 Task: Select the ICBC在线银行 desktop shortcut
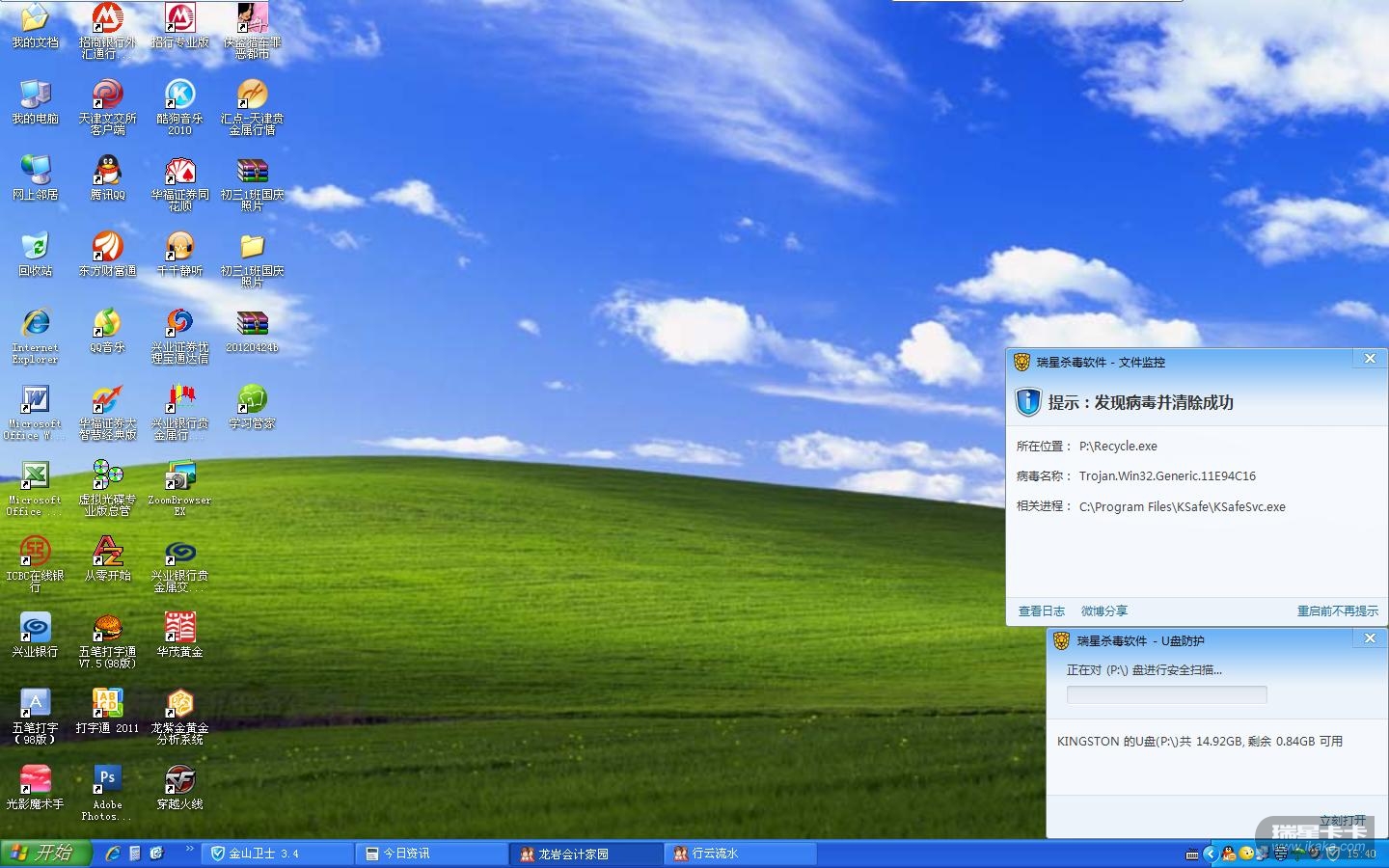pos(35,564)
